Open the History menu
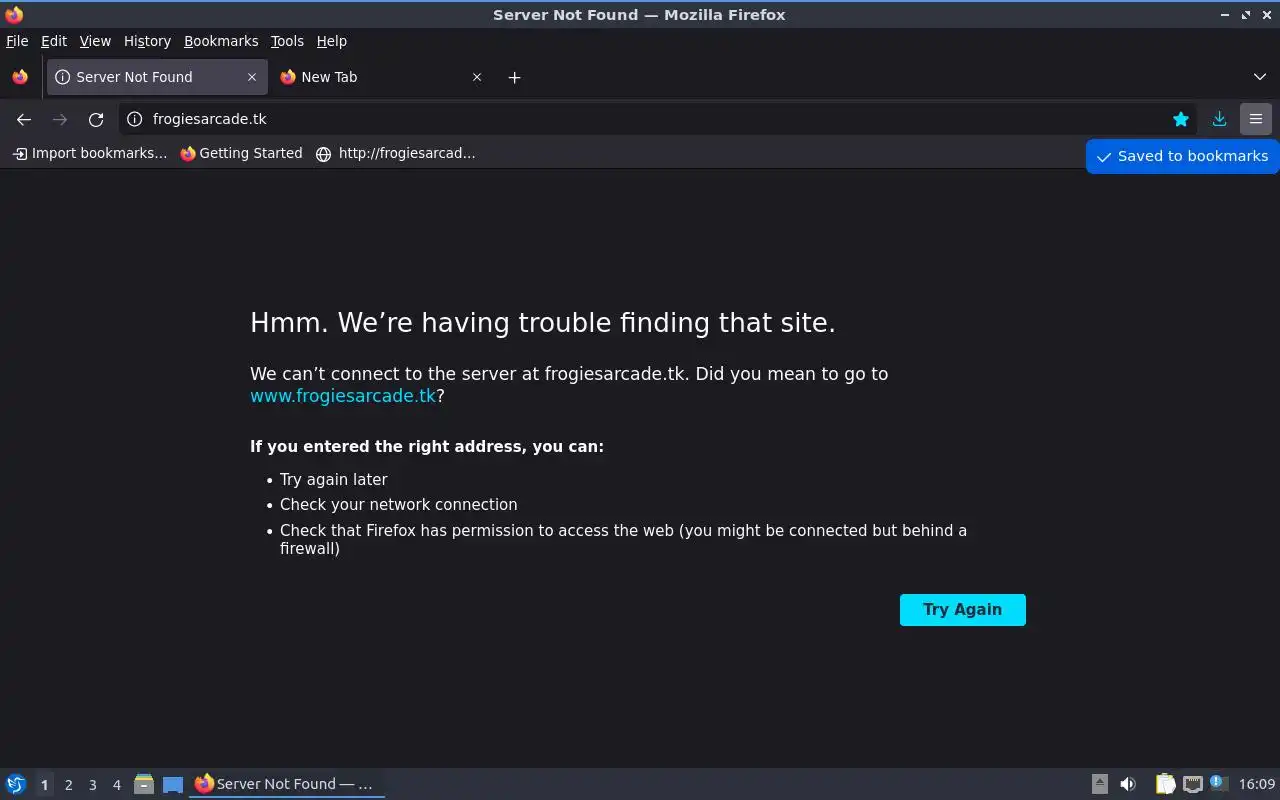This screenshot has height=800, width=1280. coord(147,41)
